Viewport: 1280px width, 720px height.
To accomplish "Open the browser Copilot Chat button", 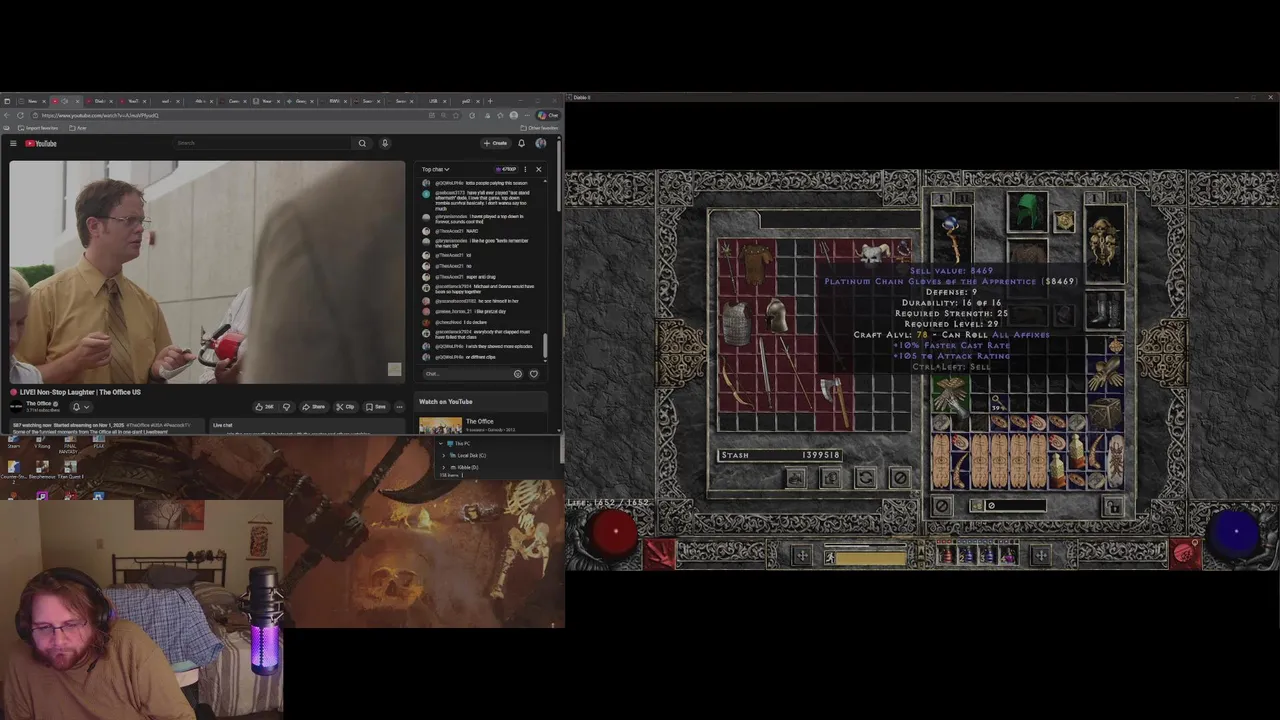I will (x=548, y=115).
